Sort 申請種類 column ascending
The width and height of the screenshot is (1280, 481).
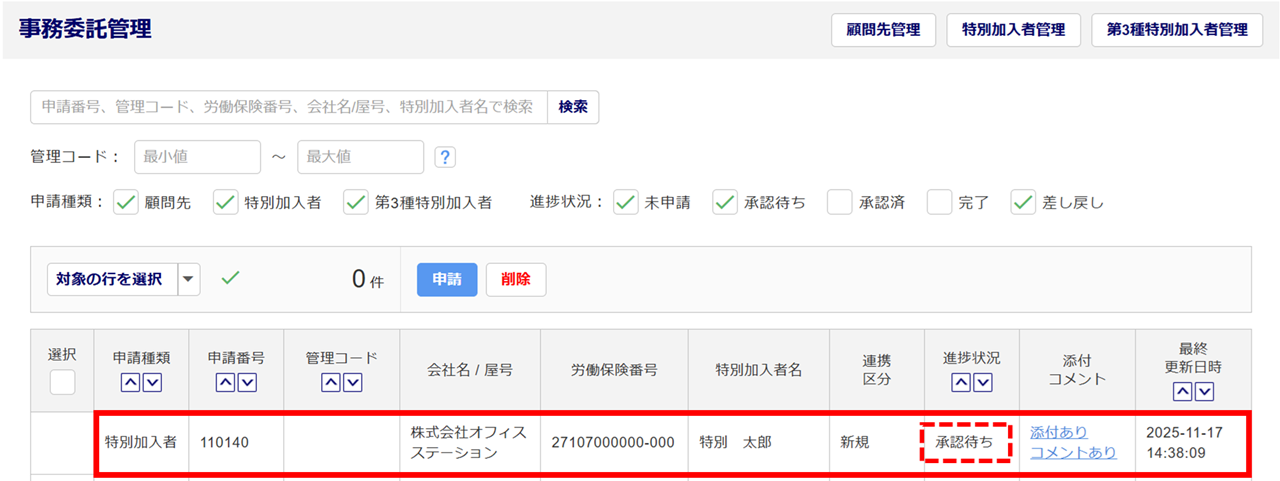click(x=130, y=382)
